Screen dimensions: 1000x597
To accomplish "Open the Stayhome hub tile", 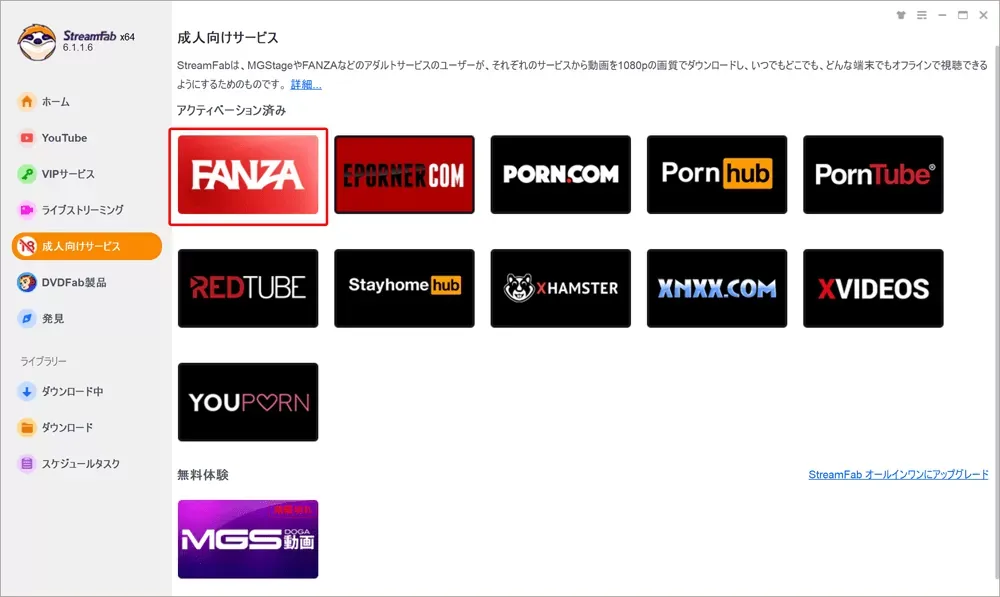I will point(404,288).
